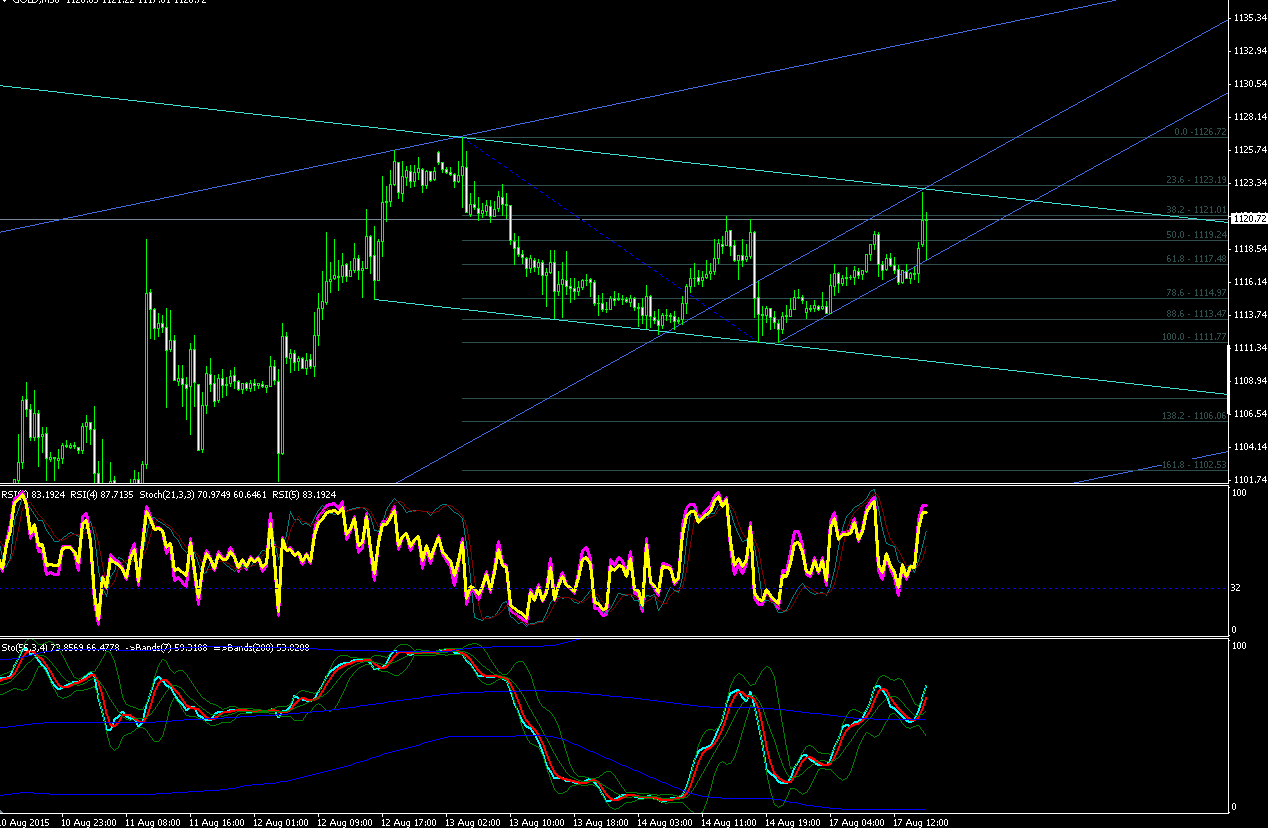Click the 10 Aug 23:00 time label
Image resolution: width=1268 pixels, height=828 pixels.
coord(88,822)
